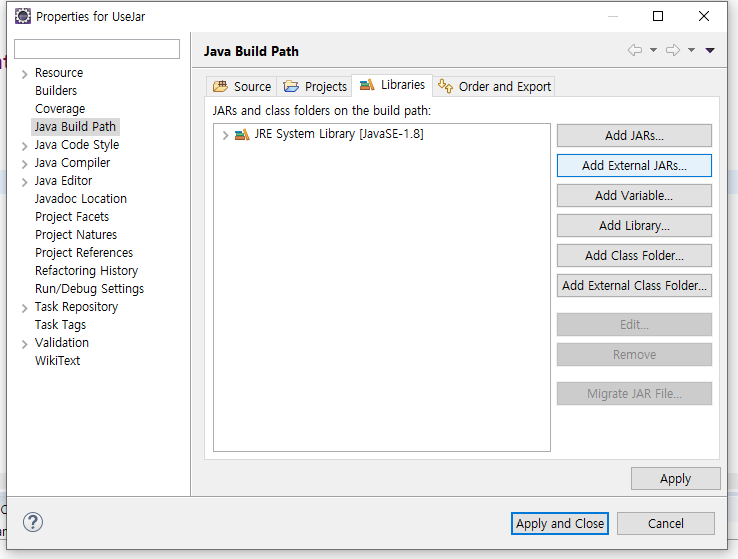
Task: Click the Add Library... button
Action: (x=634, y=225)
